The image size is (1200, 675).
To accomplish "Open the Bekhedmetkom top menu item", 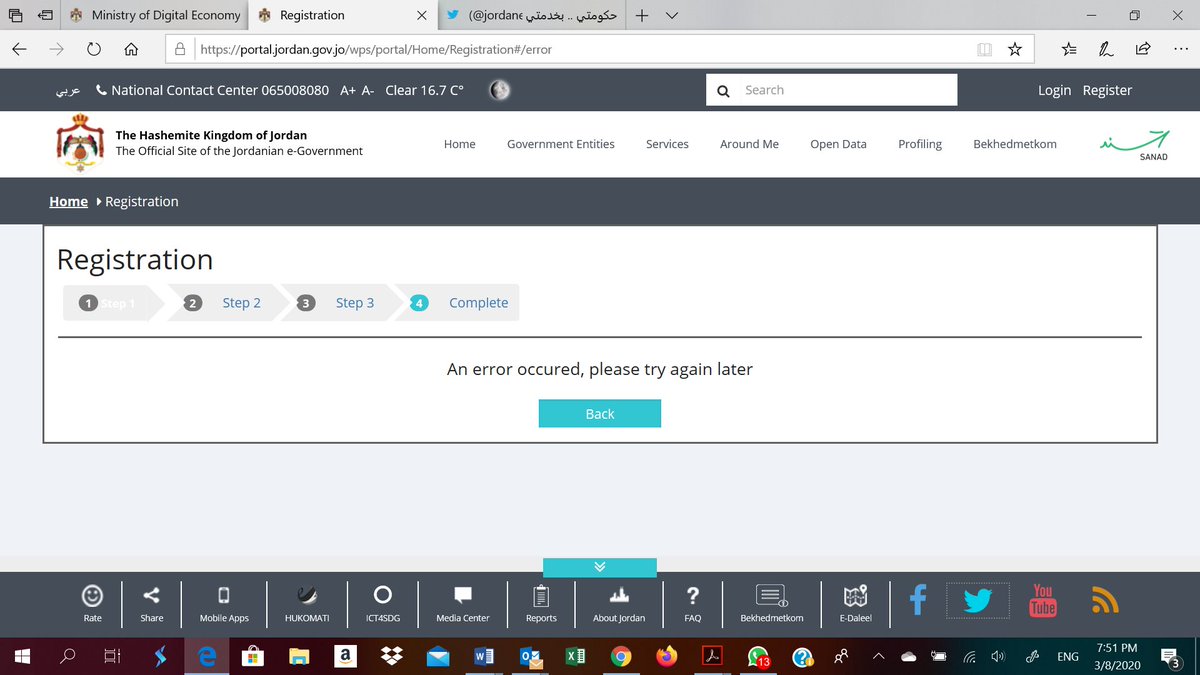I will pos(1015,144).
